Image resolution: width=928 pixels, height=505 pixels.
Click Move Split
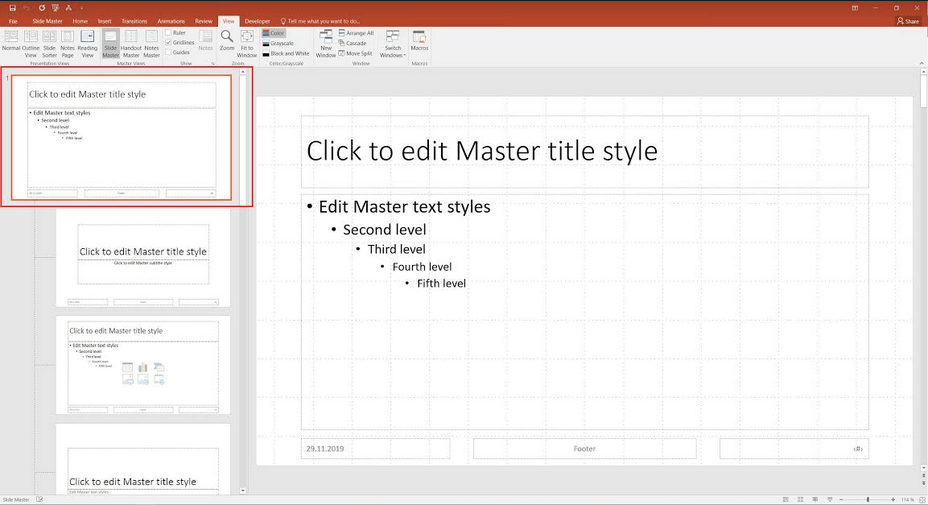coord(355,53)
